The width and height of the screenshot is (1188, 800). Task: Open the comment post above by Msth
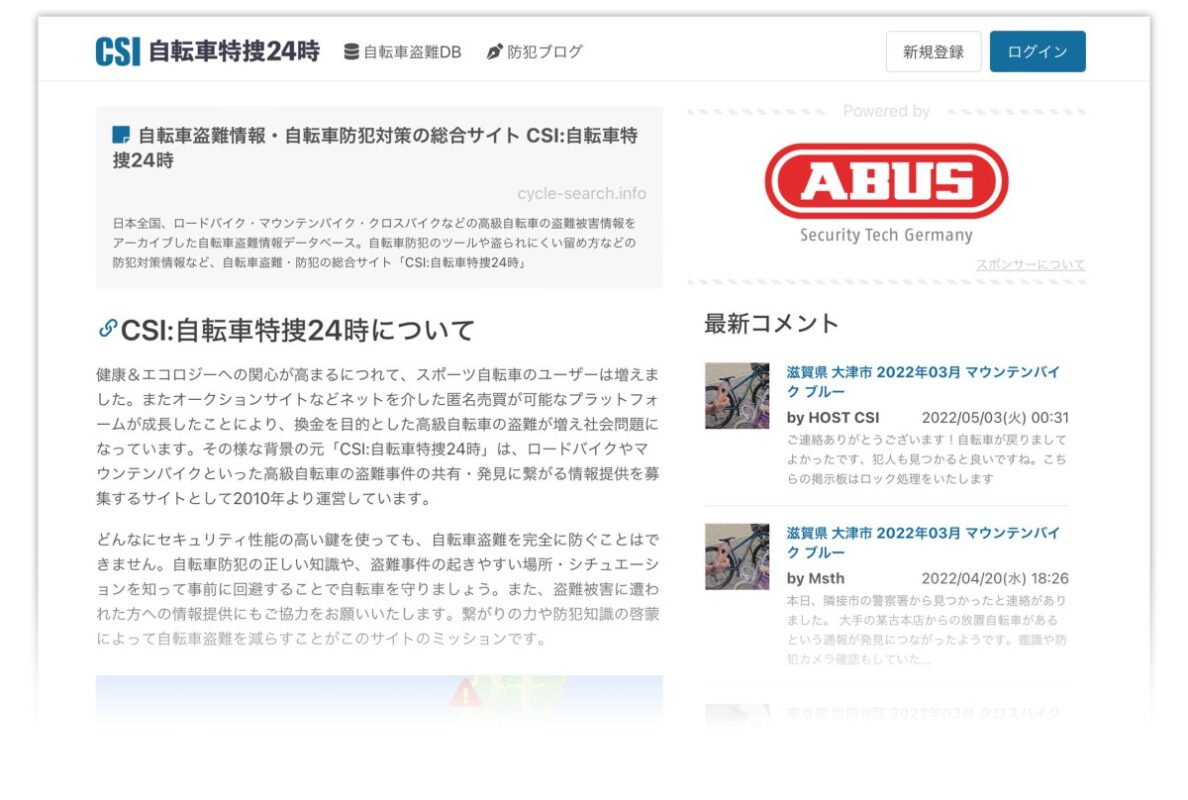pos(922,543)
